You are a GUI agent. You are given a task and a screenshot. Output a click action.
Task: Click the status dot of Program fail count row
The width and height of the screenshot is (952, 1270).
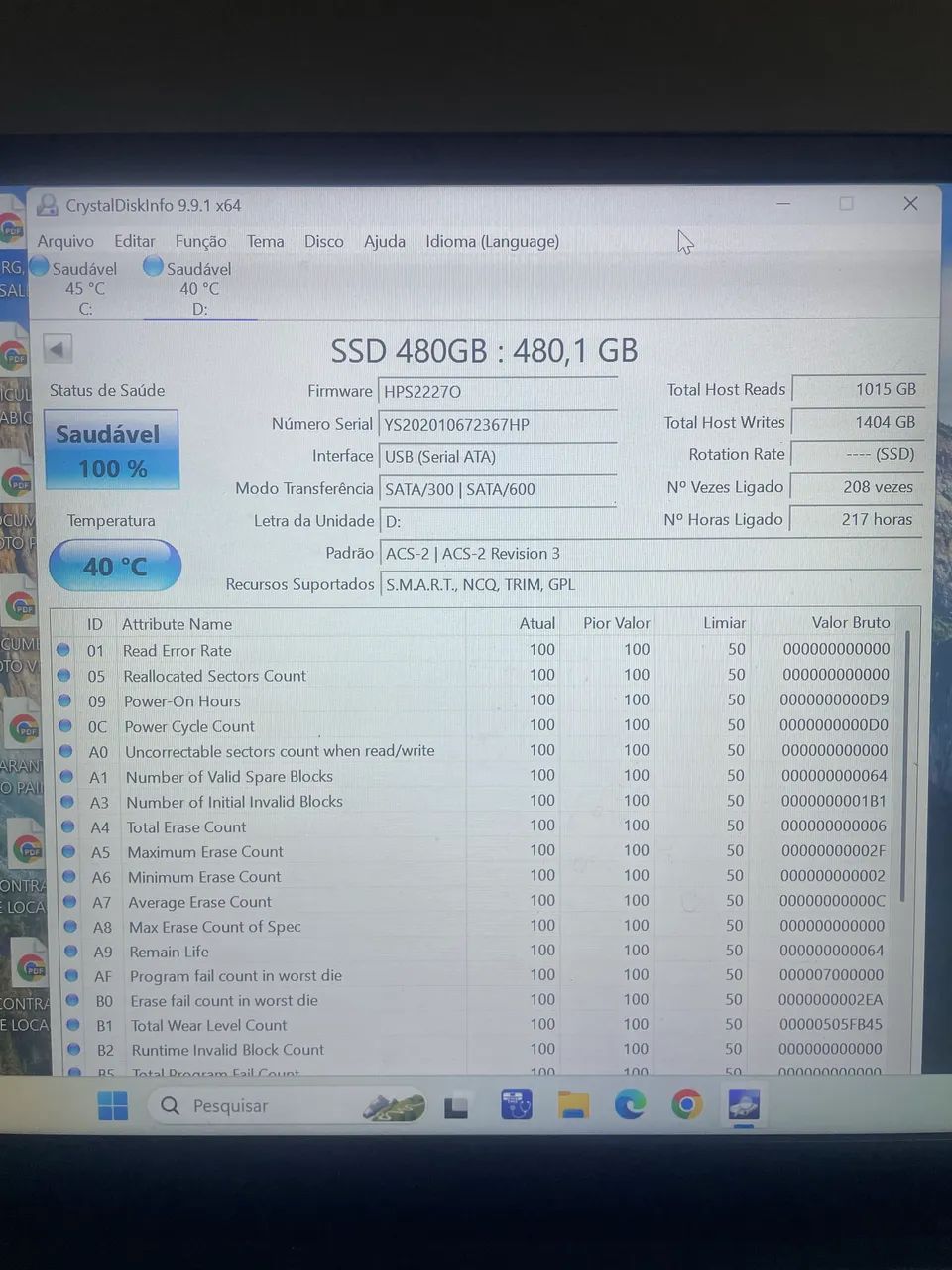coord(72,976)
